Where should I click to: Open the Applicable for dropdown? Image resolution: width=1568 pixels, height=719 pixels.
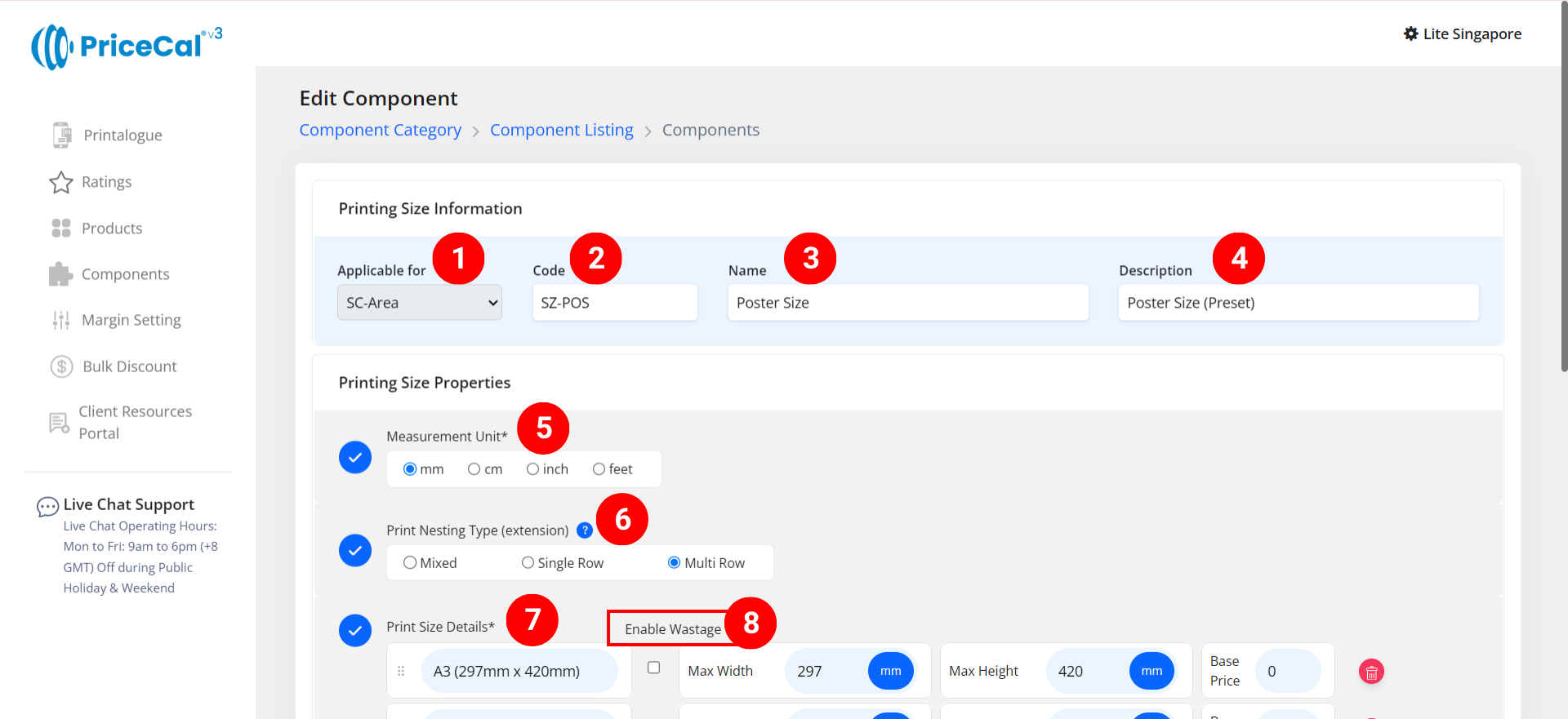click(x=419, y=303)
